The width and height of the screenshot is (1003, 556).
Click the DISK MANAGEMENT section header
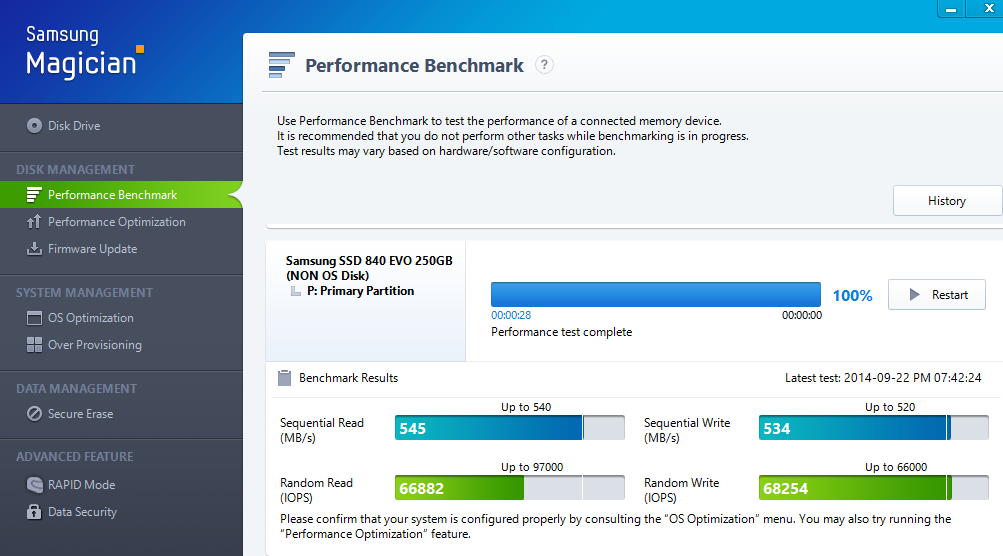point(75,170)
